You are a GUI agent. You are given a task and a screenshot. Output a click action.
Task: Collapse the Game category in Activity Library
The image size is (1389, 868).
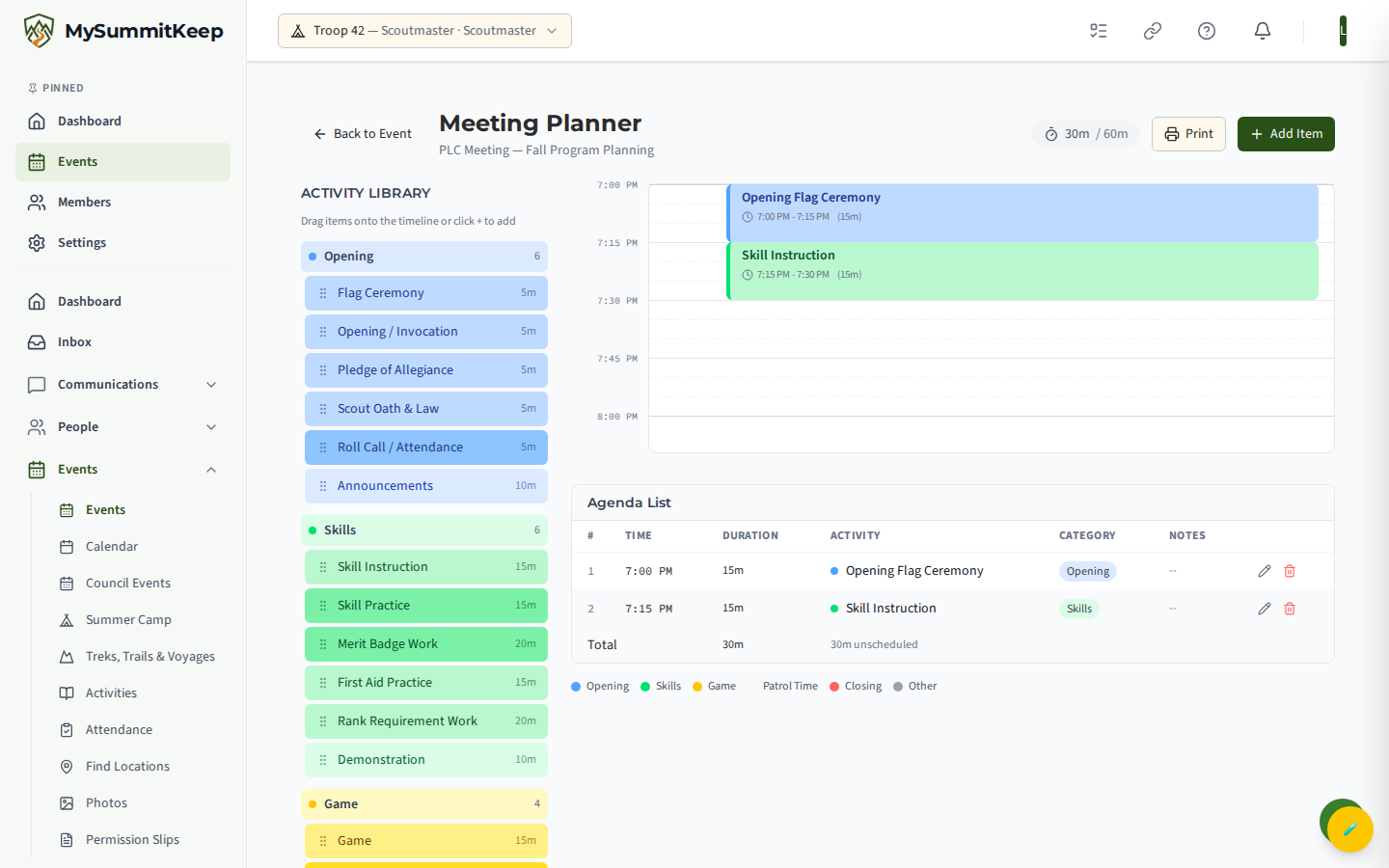[x=424, y=804]
